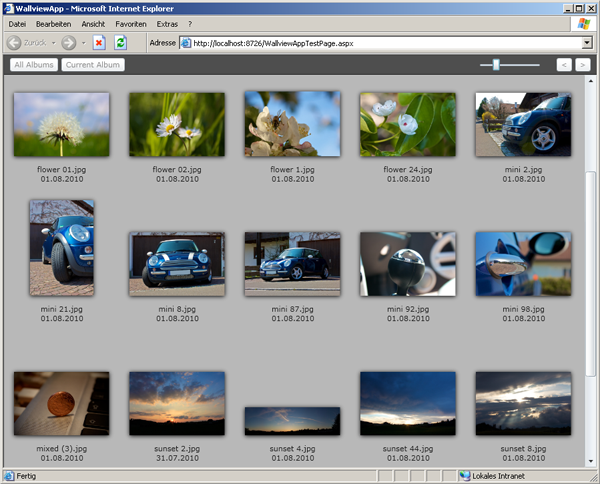
Task: Click the vertical scrollbar thumb
Action: [x=590, y=274]
